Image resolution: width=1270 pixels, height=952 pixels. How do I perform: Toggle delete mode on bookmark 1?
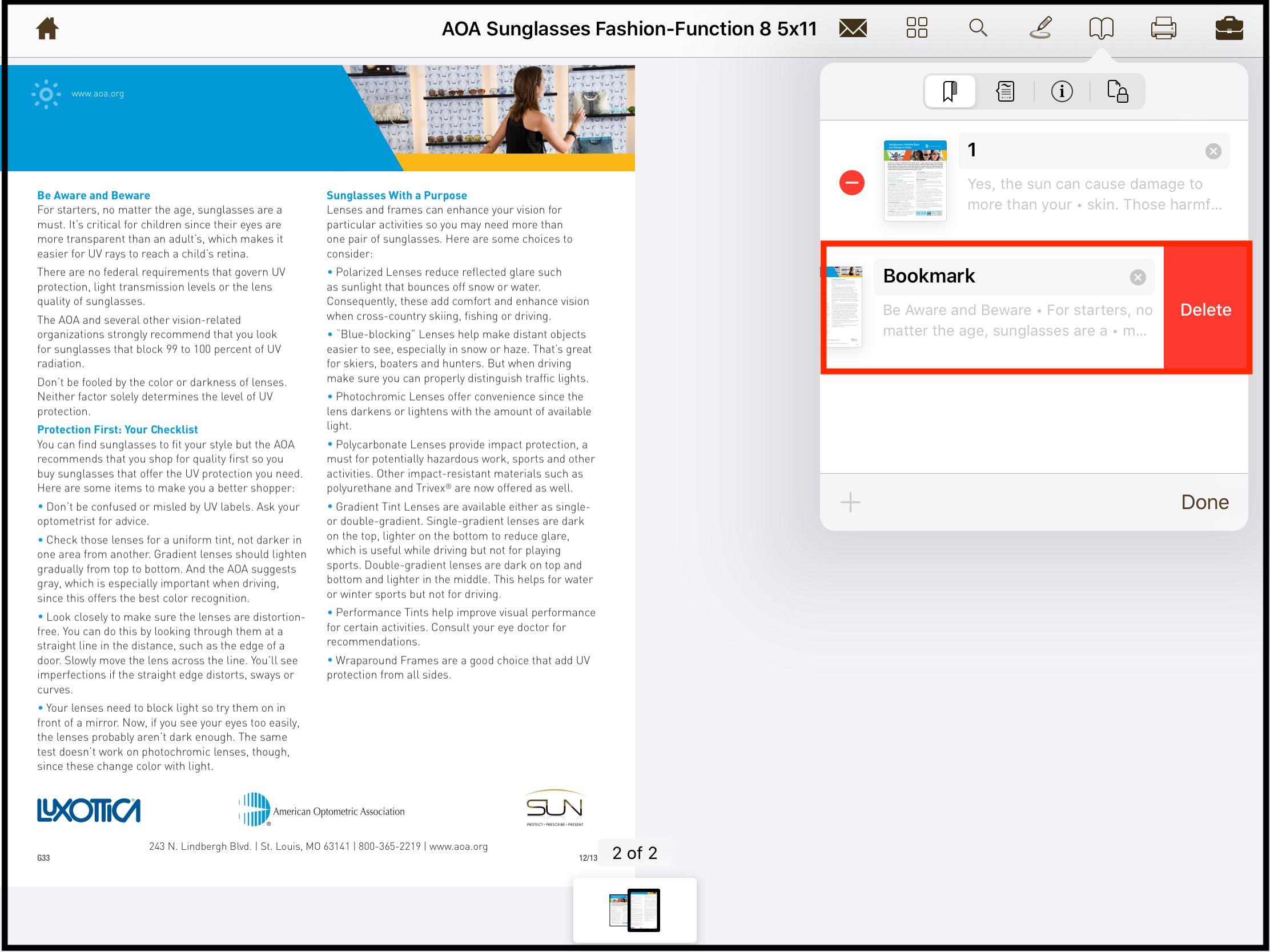(x=851, y=182)
